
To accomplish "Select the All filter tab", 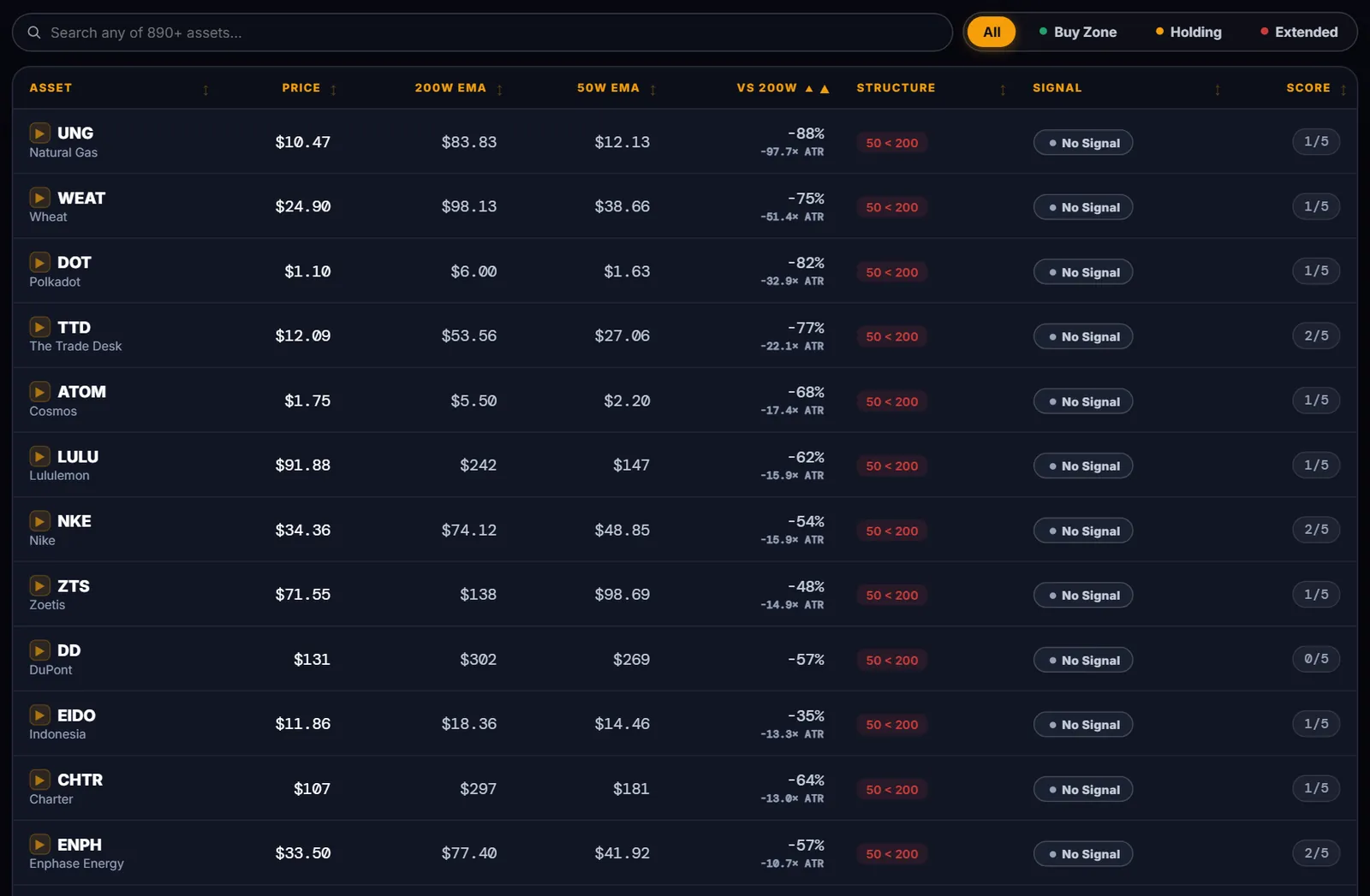I will [x=992, y=32].
